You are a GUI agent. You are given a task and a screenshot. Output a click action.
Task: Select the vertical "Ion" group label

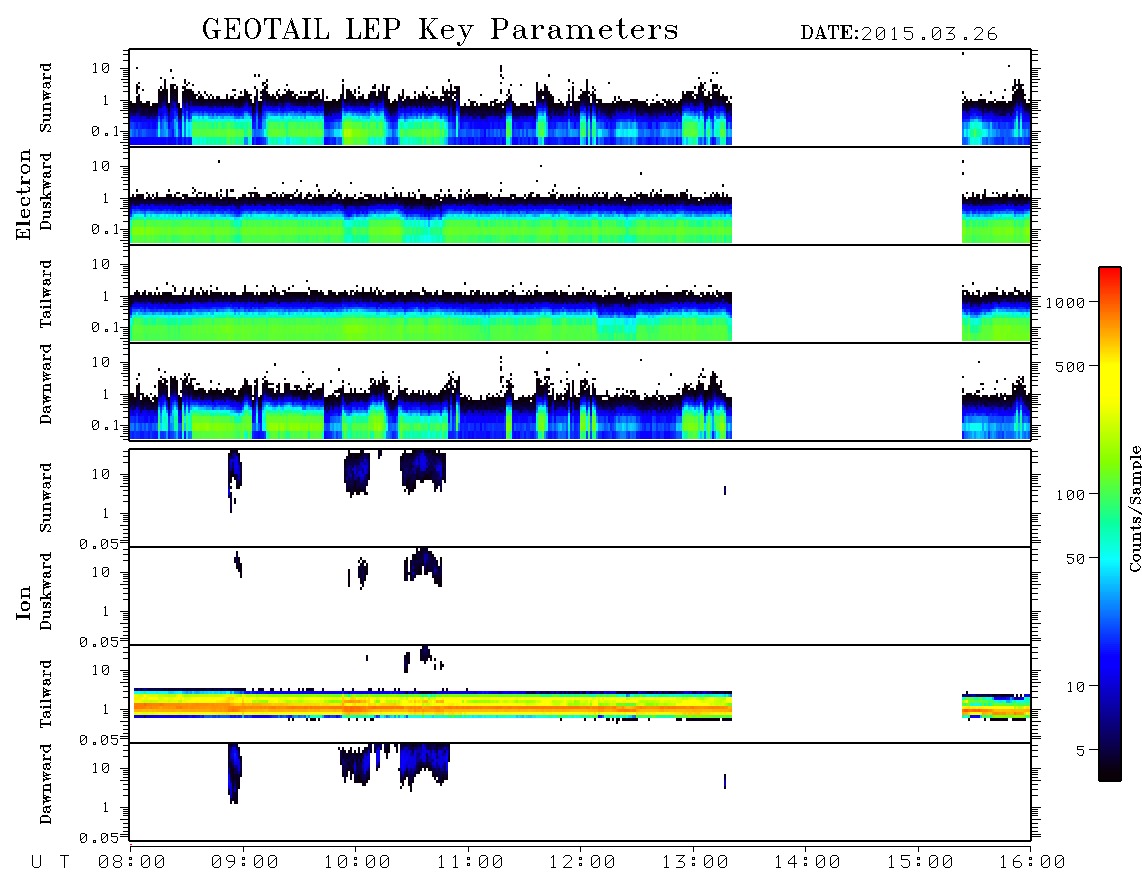(x=24, y=602)
